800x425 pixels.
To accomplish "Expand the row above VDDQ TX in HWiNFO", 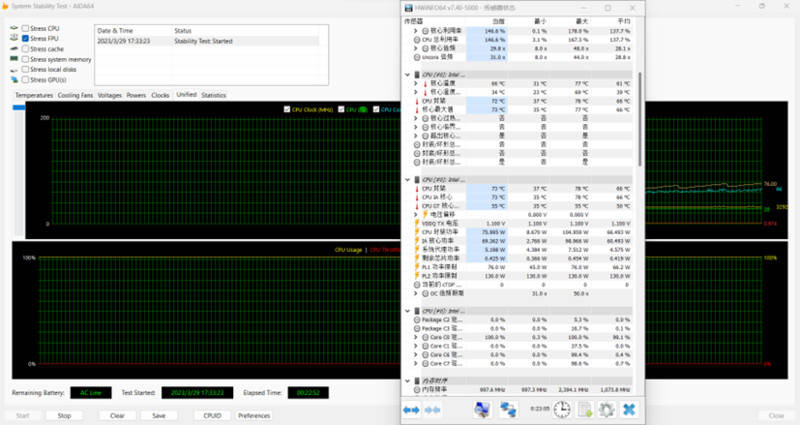I will coord(416,215).
